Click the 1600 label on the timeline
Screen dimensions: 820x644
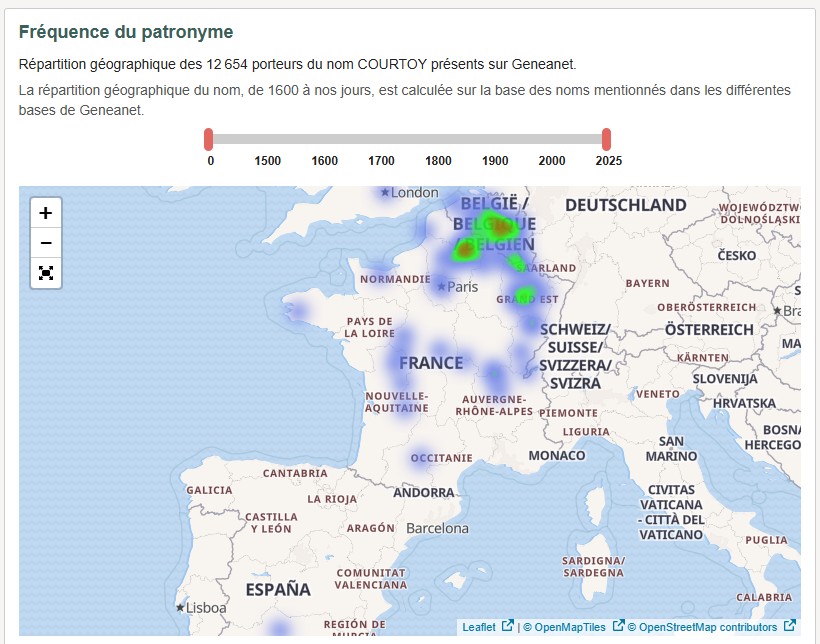[x=324, y=160]
